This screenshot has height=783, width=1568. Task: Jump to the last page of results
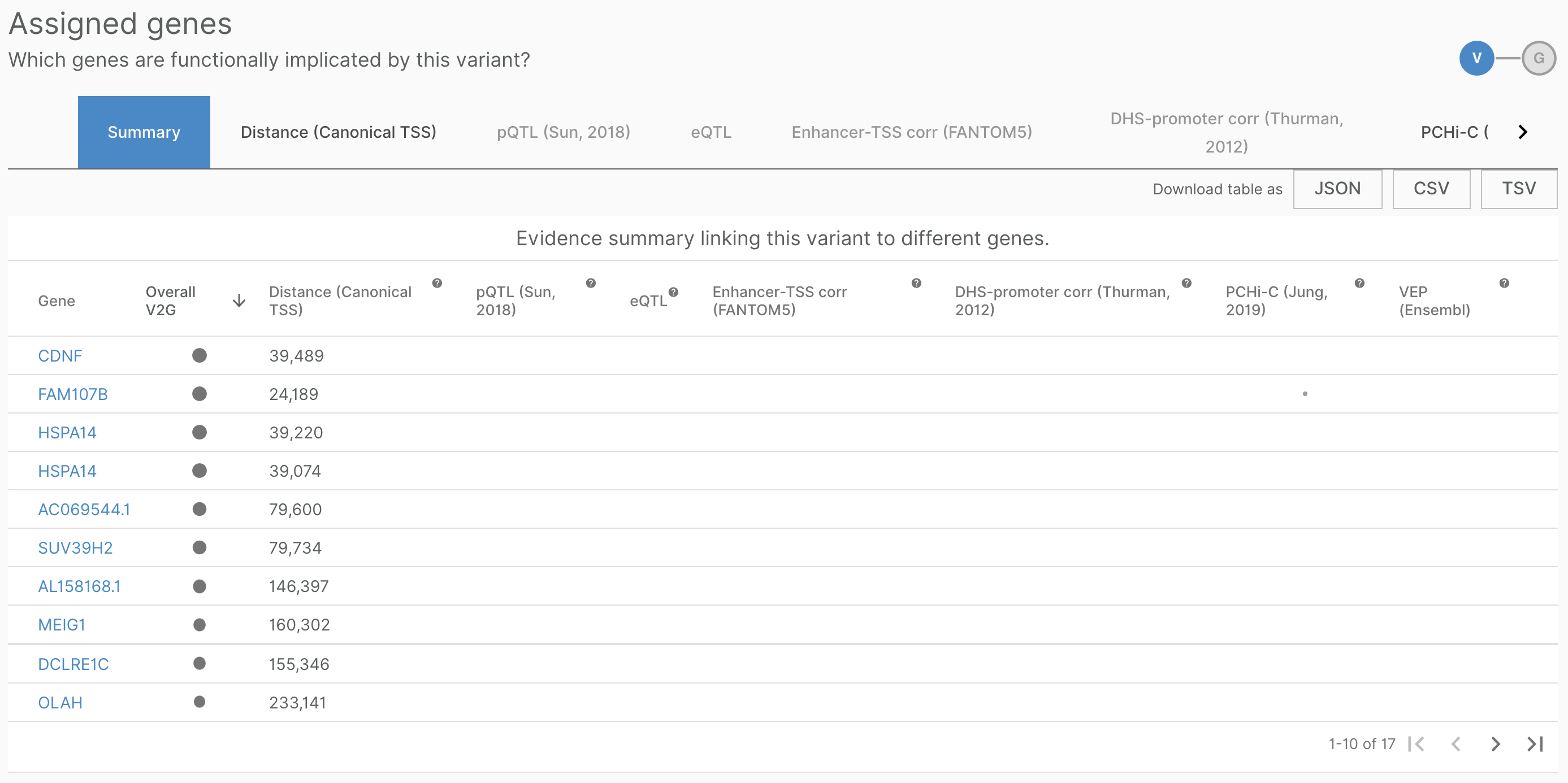(x=1535, y=743)
